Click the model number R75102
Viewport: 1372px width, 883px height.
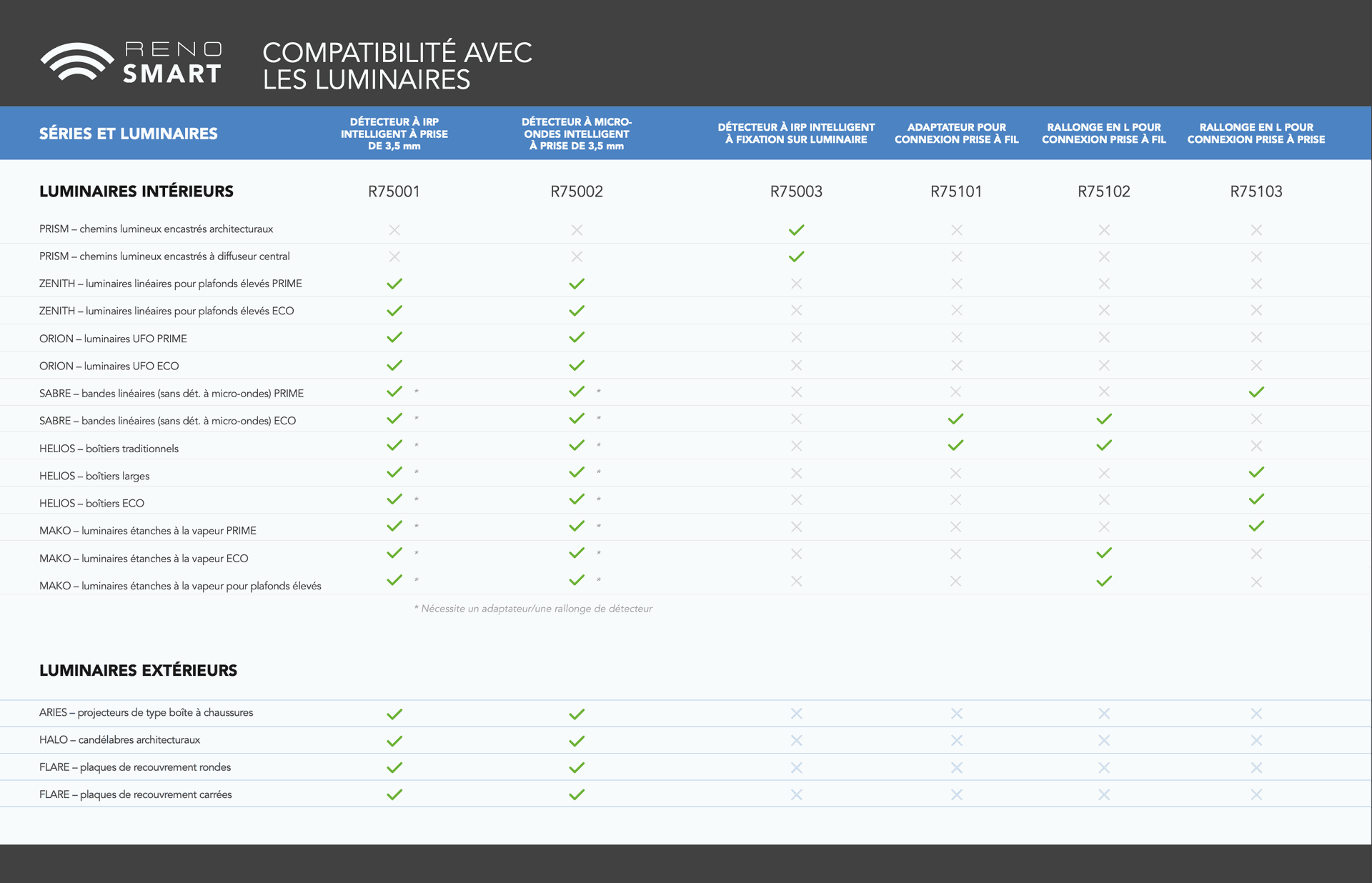click(1104, 191)
